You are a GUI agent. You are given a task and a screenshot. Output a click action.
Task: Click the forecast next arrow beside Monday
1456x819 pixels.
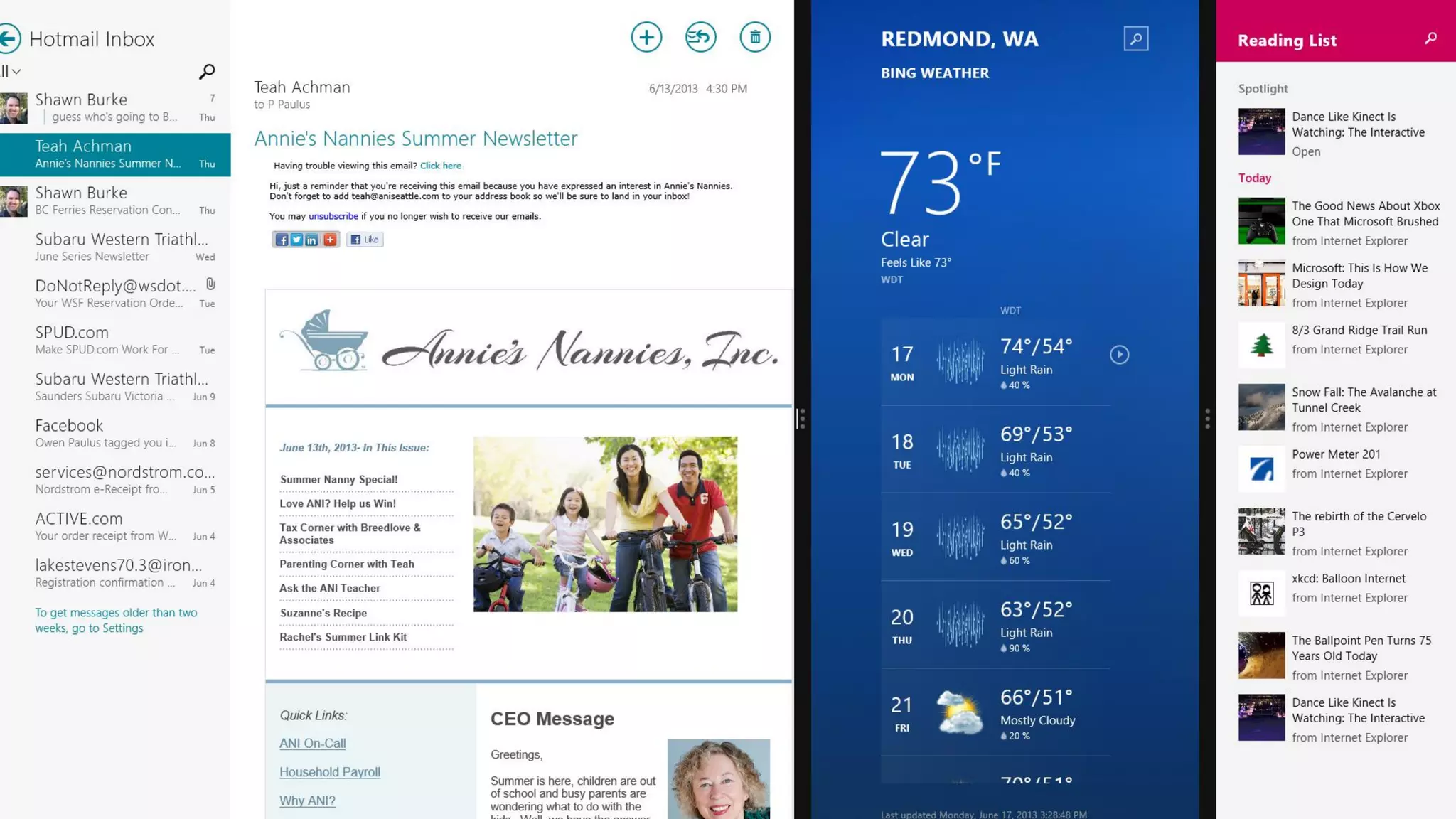pyautogui.click(x=1119, y=355)
